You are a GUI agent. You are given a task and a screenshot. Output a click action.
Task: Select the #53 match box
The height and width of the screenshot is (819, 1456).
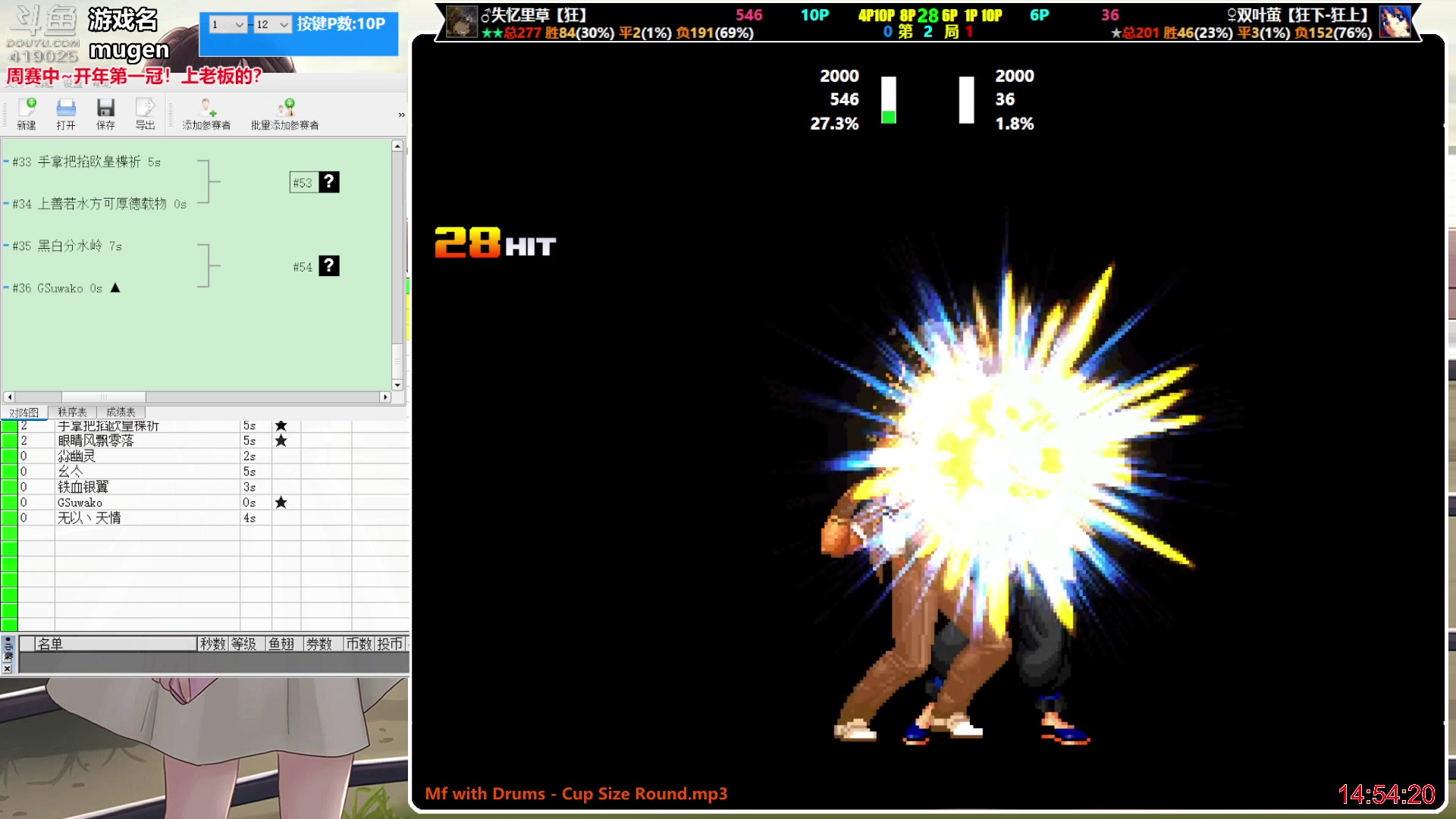point(303,183)
